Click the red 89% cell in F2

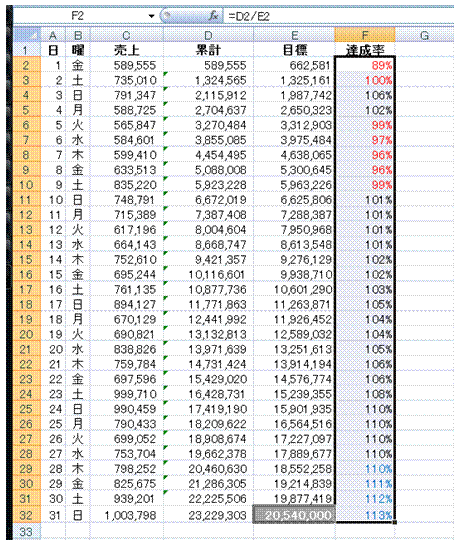point(365,65)
